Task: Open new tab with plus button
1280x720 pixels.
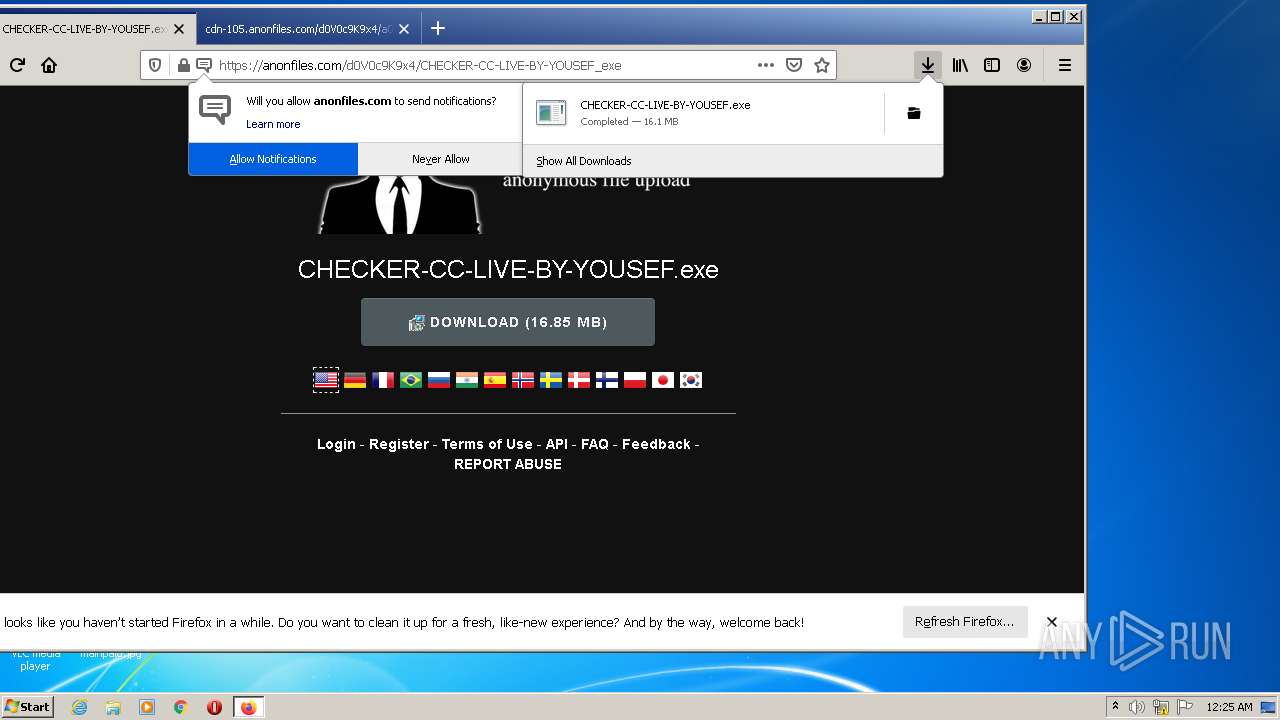Action: coord(437,28)
